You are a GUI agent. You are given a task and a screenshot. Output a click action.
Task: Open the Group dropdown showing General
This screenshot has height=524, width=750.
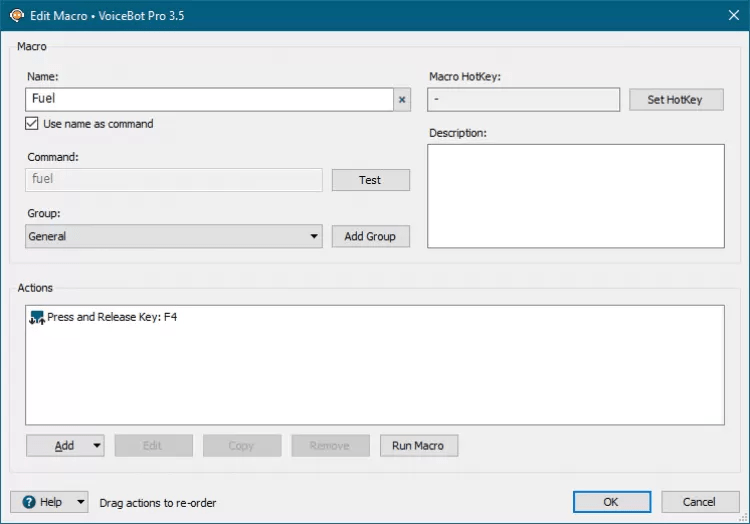tap(174, 236)
